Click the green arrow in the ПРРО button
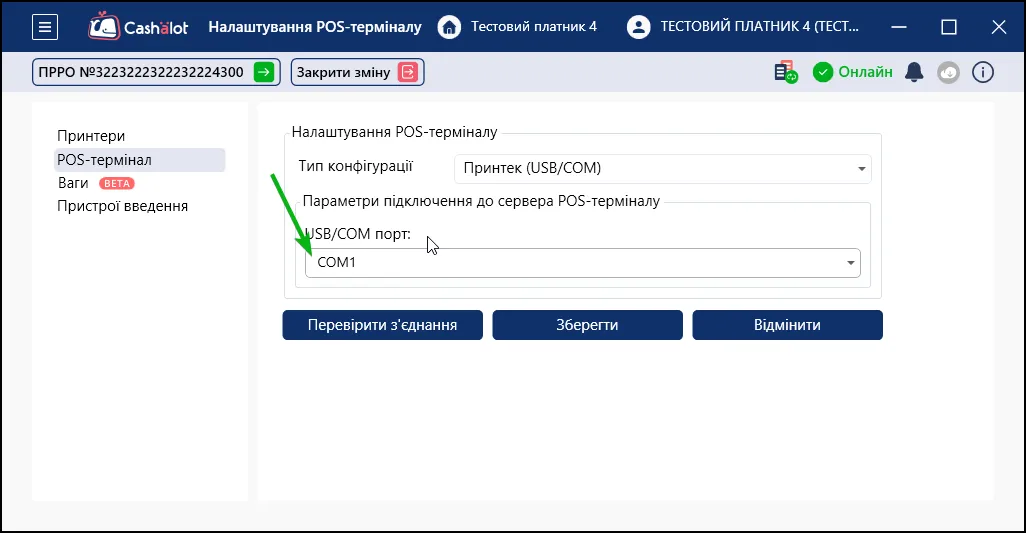The width and height of the screenshot is (1026, 533). pyautogui.click(x=264, y=72)
